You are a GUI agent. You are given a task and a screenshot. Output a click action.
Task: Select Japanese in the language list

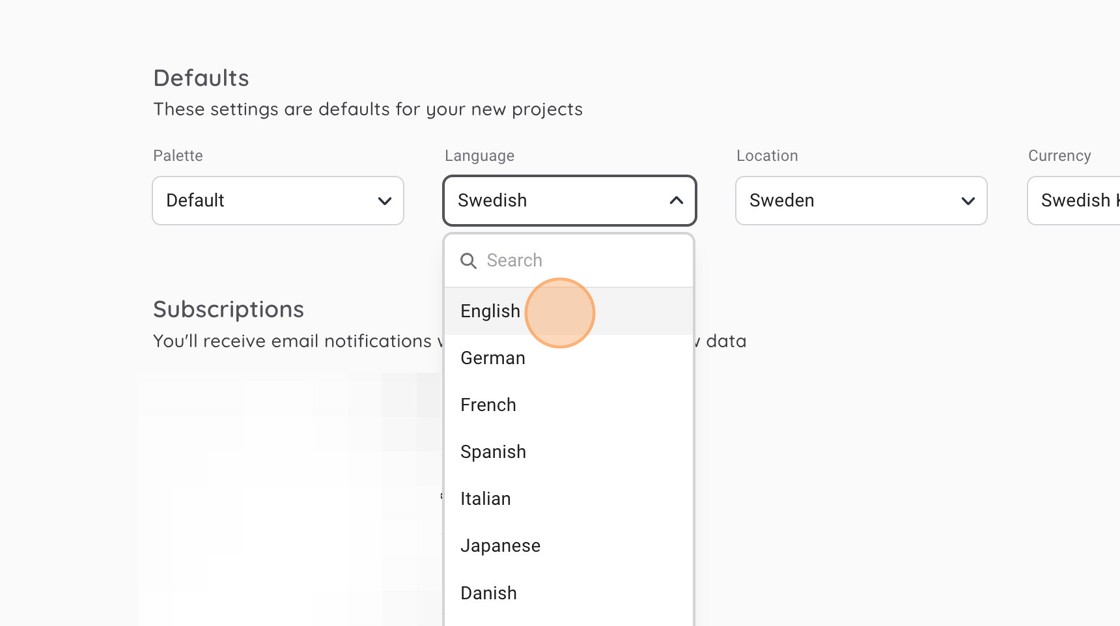pyautogui.click(x=500, y=546)
